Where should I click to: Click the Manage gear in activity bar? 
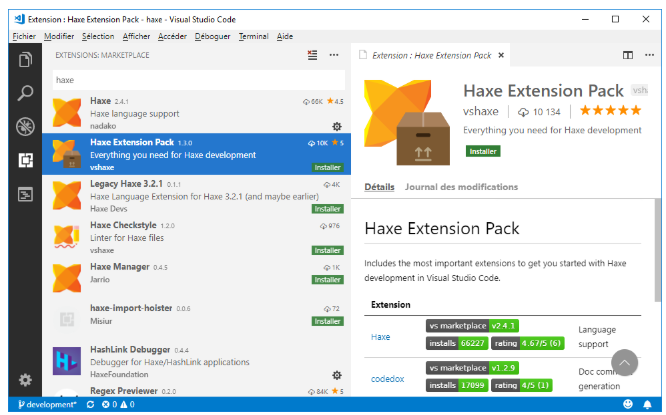coord(25,380)
